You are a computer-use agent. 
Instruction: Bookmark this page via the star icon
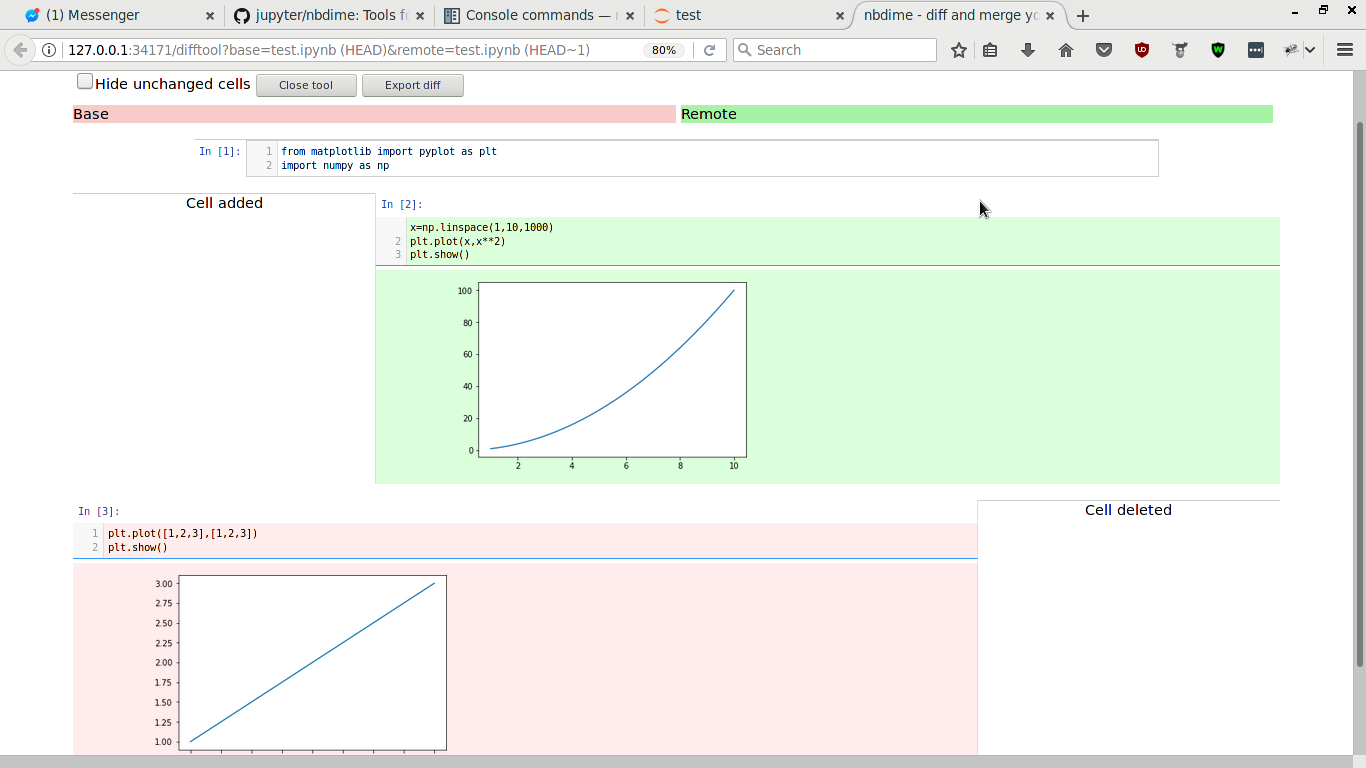[958, 49]
